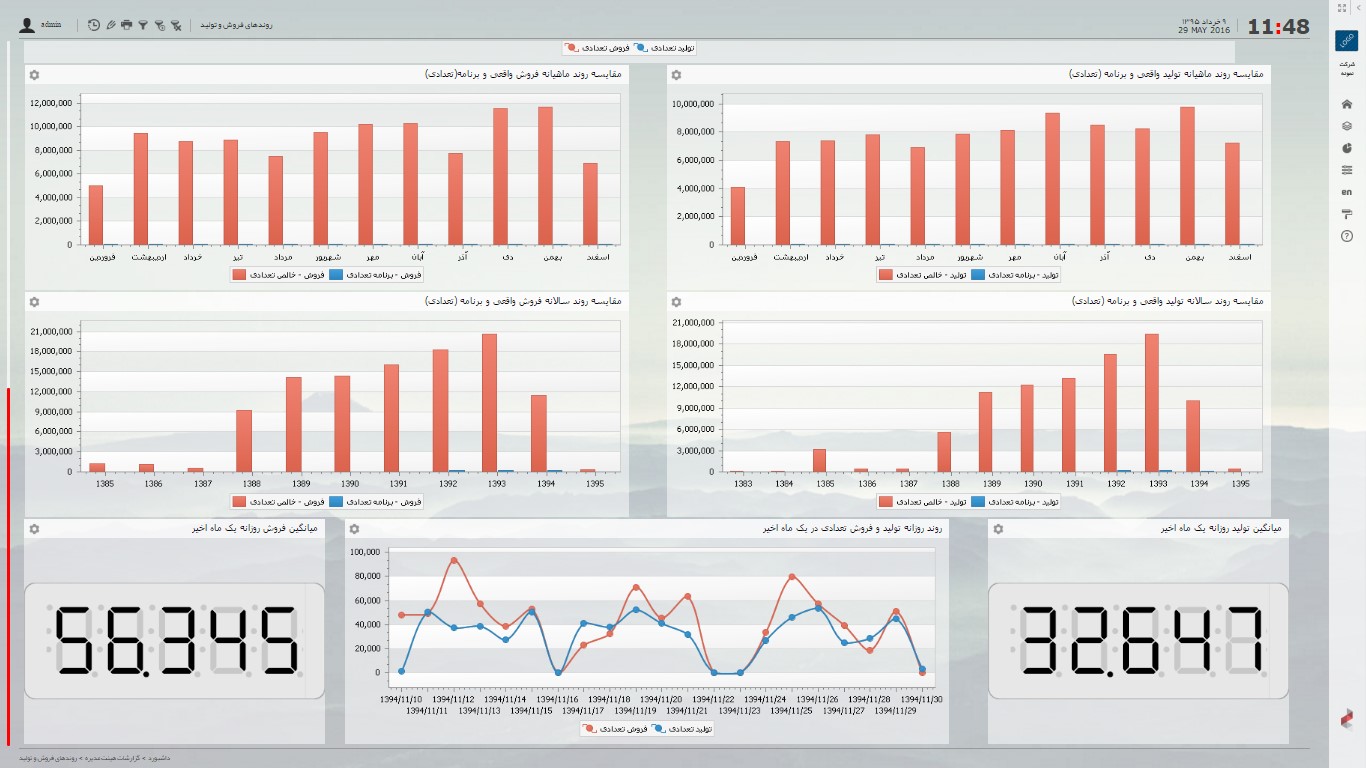Click the 32,647 average production display
The height and width of the screenshot is (768, 1366).
tap(1138, 641)
